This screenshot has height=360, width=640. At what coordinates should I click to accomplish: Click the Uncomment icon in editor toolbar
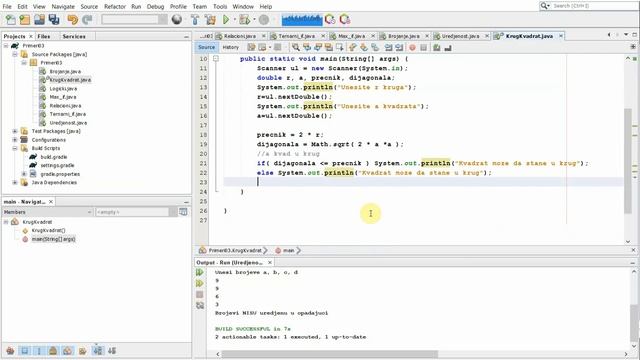click(x=448, y=48)
